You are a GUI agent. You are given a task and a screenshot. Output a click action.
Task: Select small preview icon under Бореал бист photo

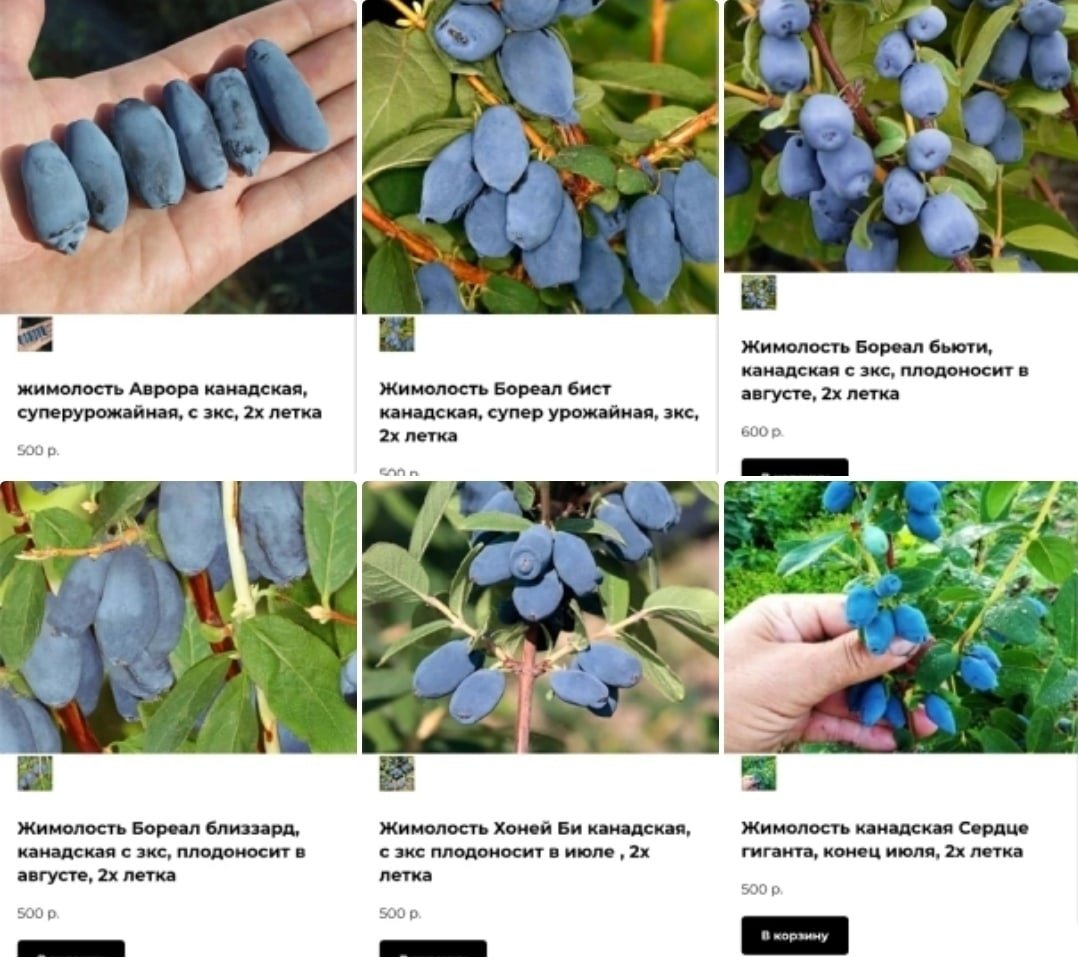[397, 334]
